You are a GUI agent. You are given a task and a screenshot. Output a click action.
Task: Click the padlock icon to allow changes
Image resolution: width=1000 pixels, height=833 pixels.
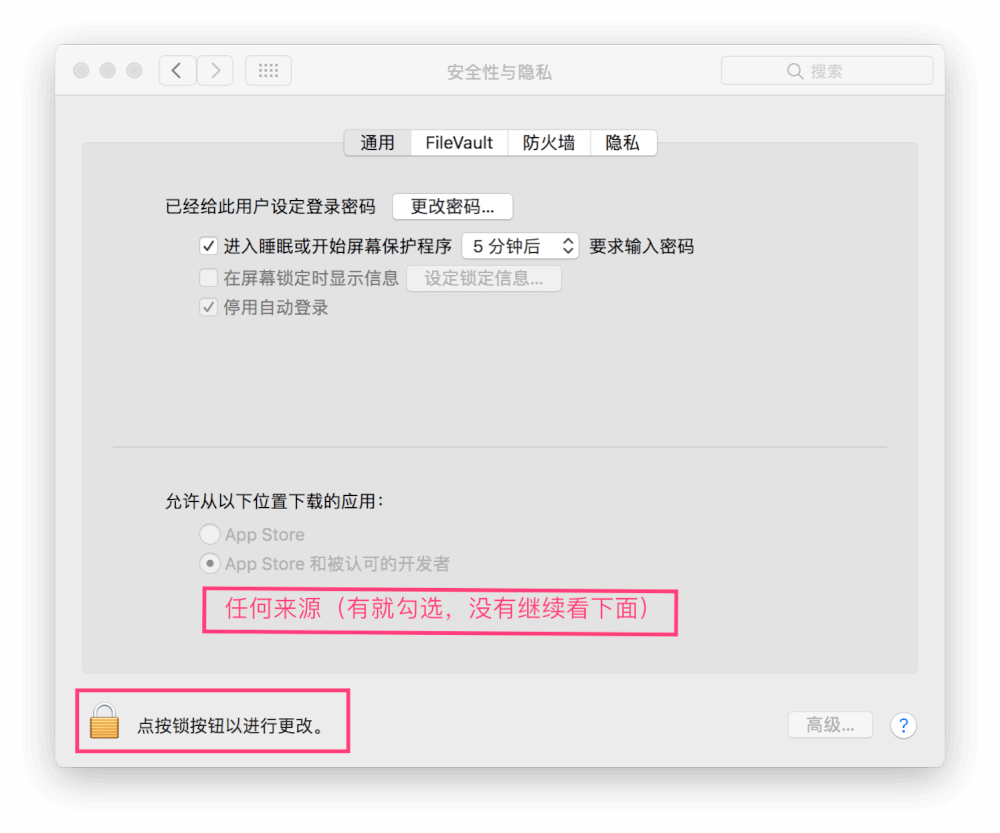coord(104,724)
